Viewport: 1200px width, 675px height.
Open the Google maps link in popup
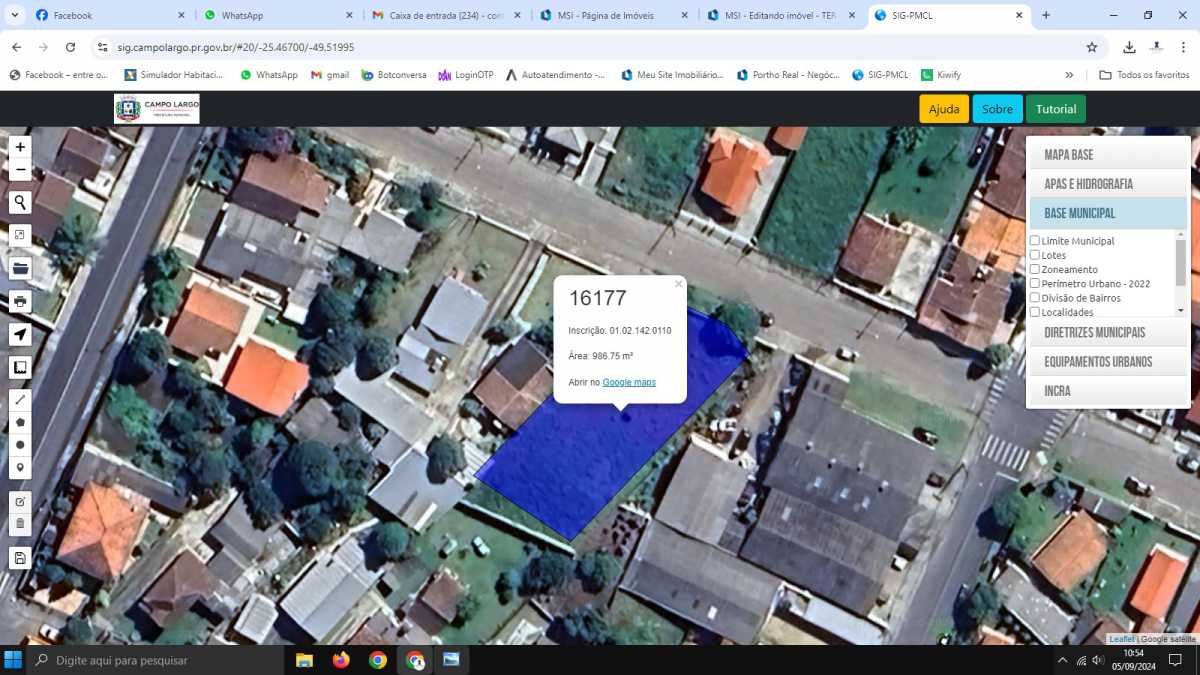click(629, 383)
